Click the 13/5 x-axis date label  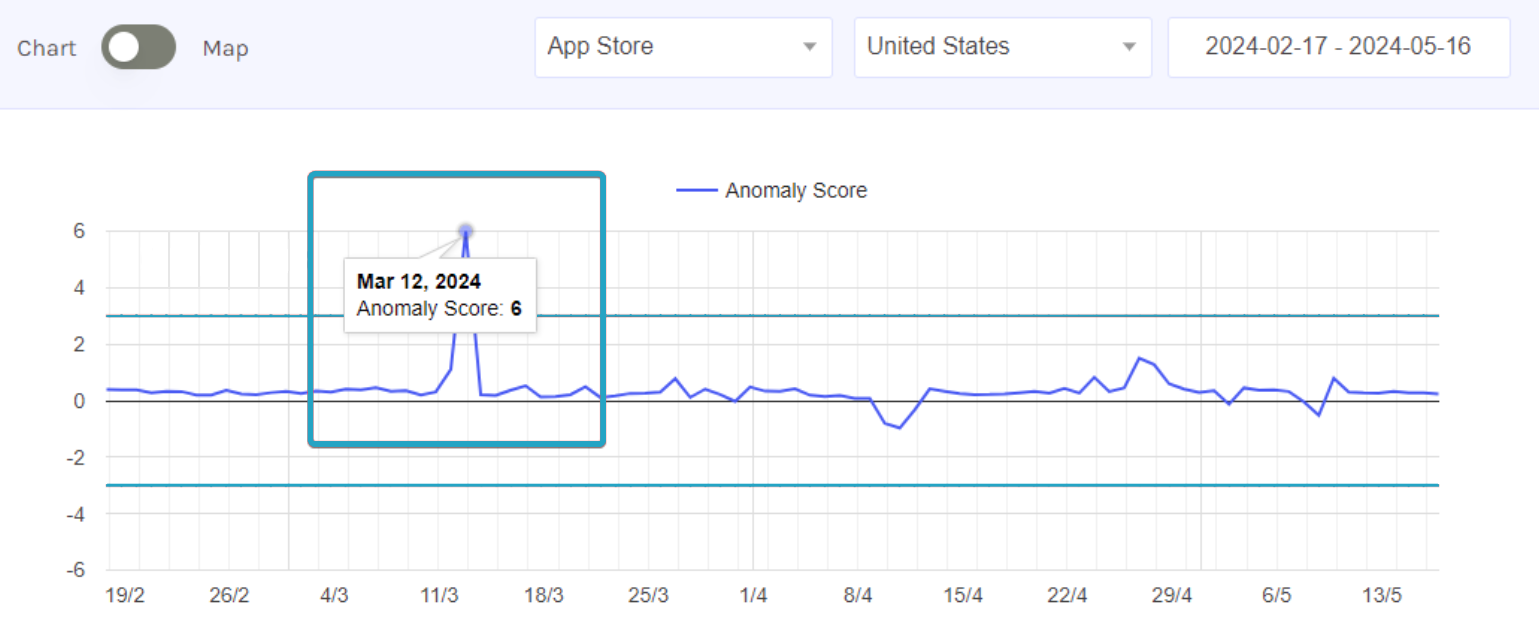click(x=1381, y=596)
